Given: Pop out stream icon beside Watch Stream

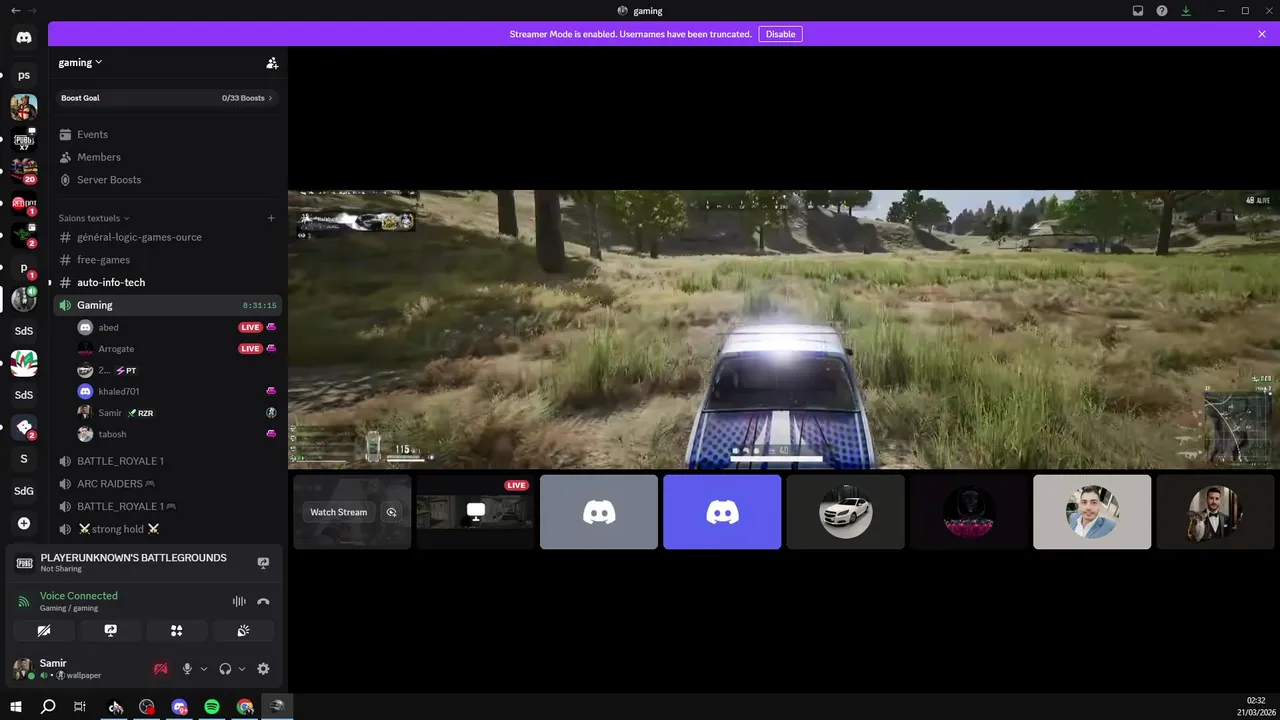Looking at the screenshot, I should click(392, 512).
